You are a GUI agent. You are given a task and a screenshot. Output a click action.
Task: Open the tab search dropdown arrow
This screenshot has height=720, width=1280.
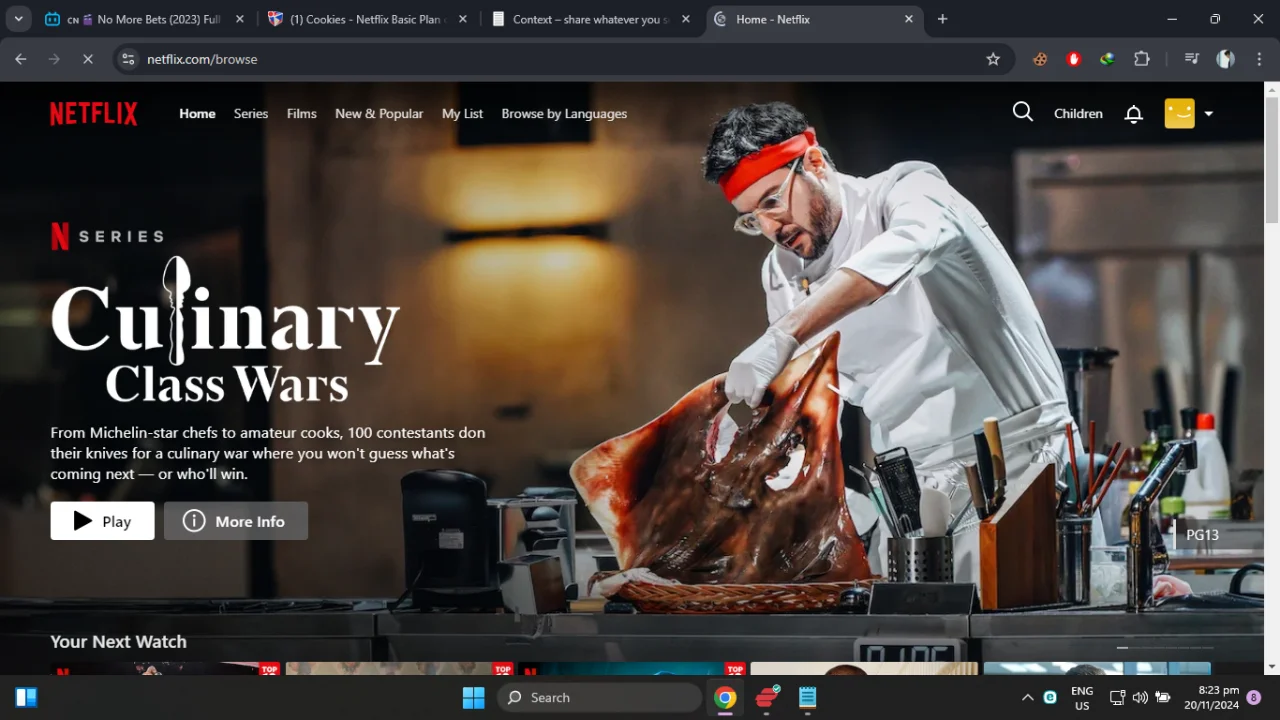(18, 19)
